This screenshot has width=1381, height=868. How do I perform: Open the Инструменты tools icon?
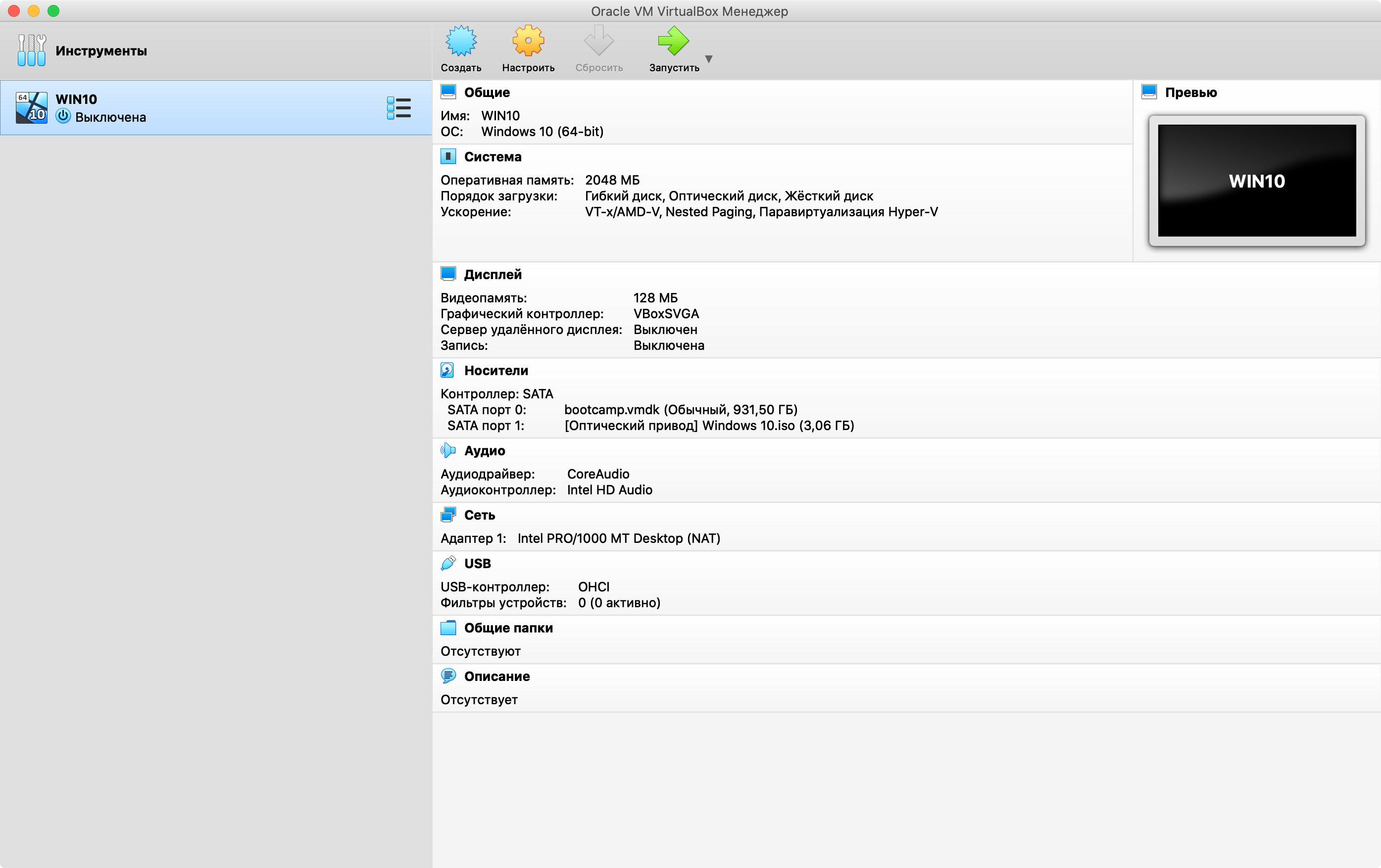(32, 50)
